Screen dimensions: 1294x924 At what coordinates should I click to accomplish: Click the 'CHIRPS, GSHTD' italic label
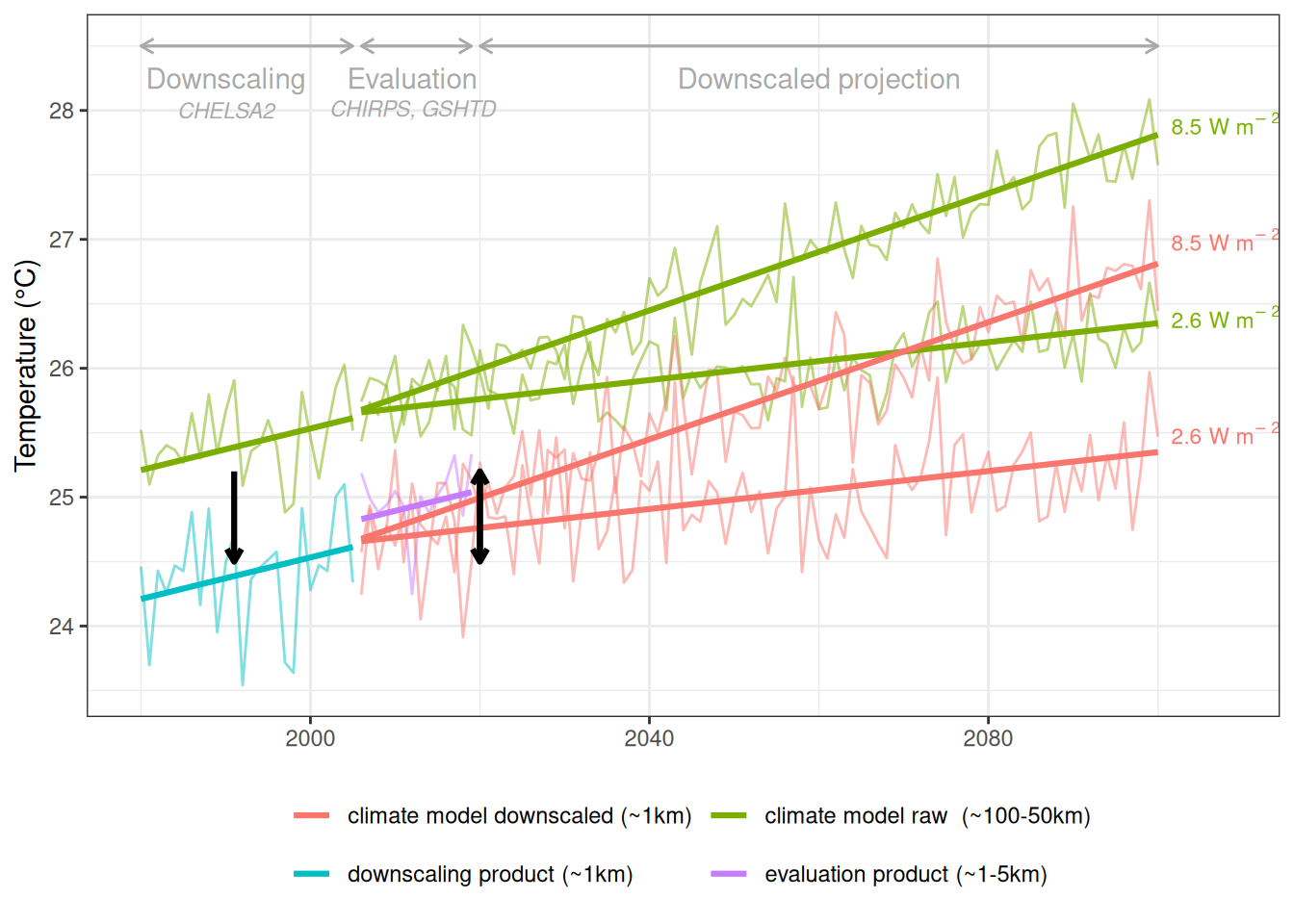pos(413,110)
